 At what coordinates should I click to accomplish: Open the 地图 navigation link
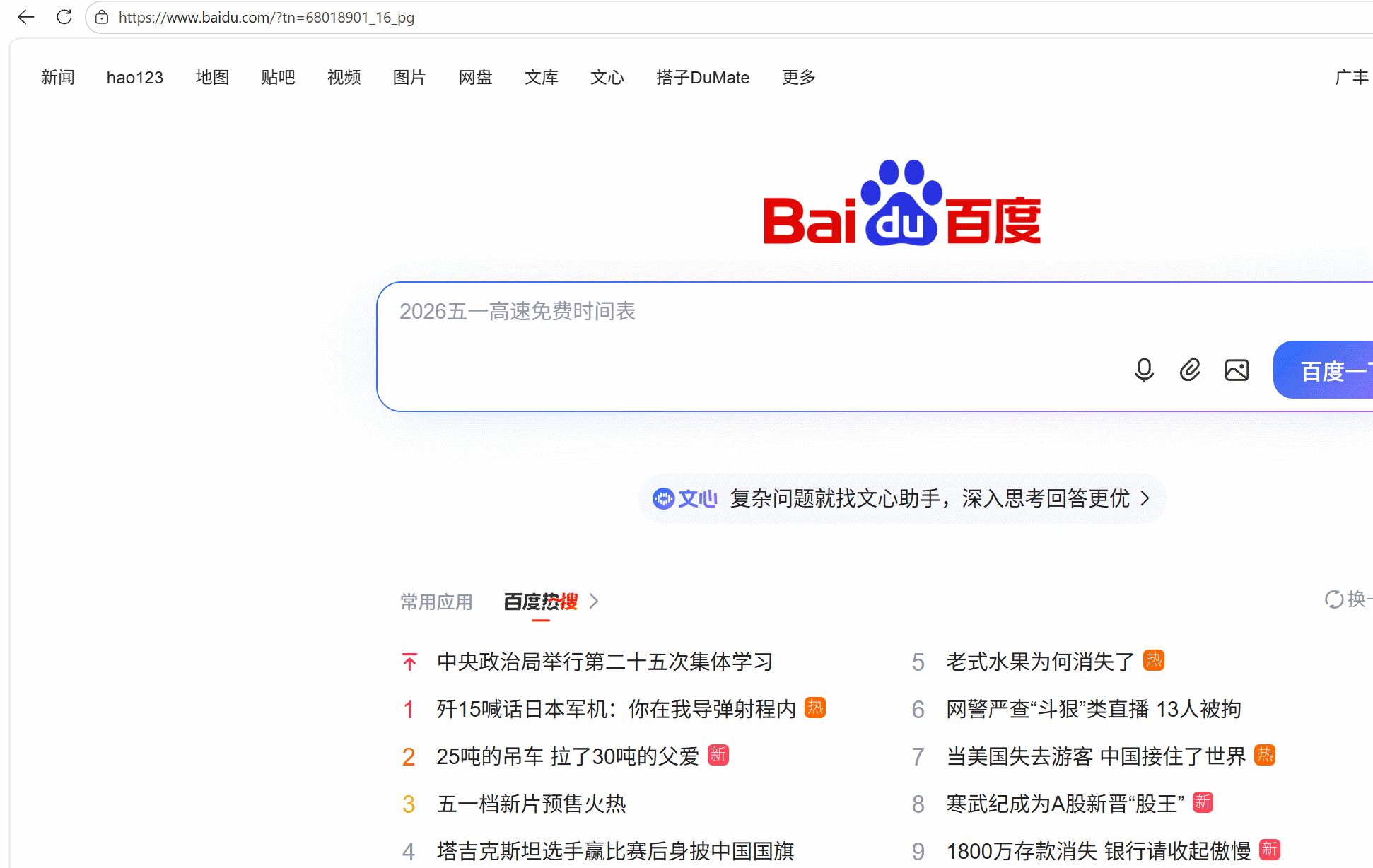click(212, 77)
